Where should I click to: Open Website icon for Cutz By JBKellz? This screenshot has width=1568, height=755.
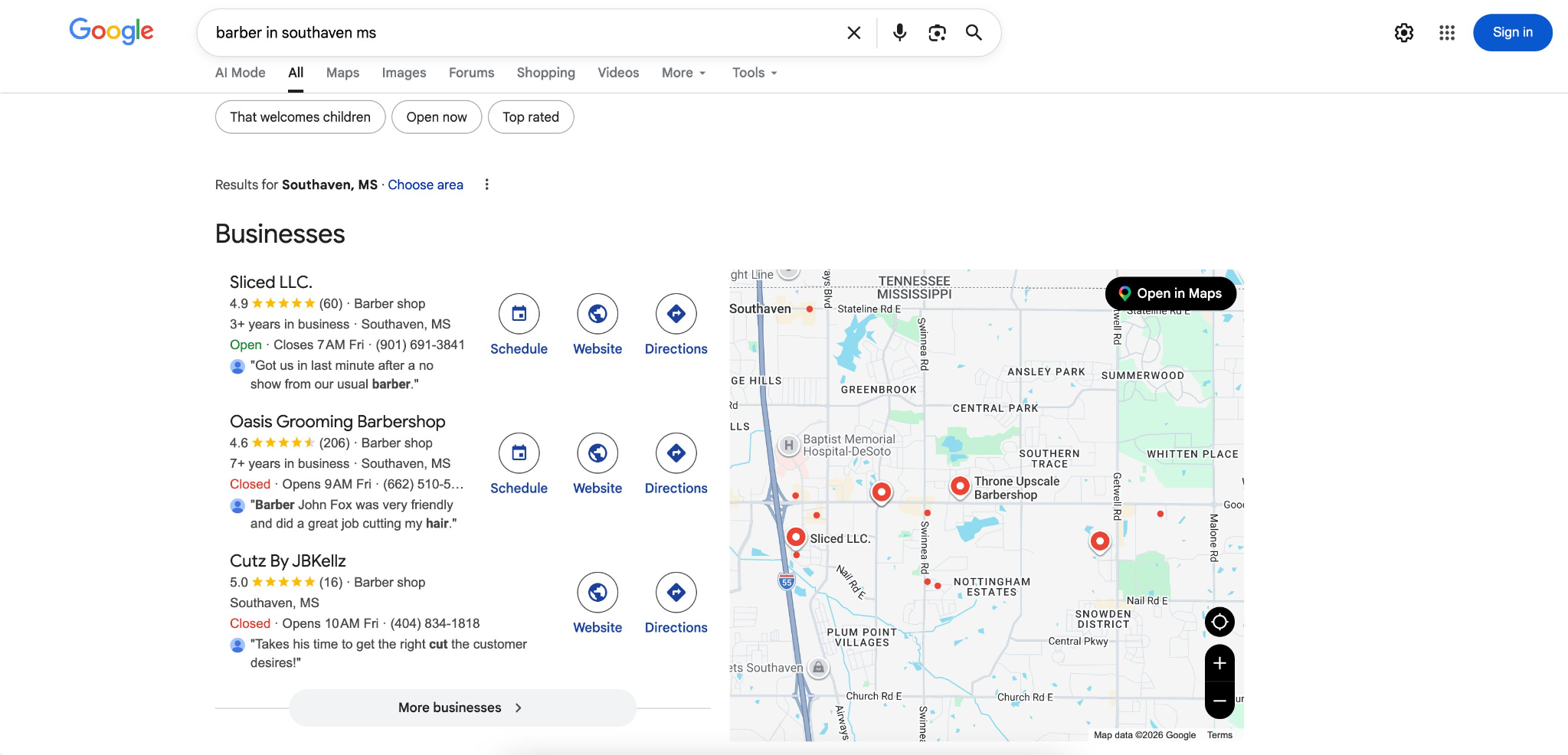tap(597, 593)
